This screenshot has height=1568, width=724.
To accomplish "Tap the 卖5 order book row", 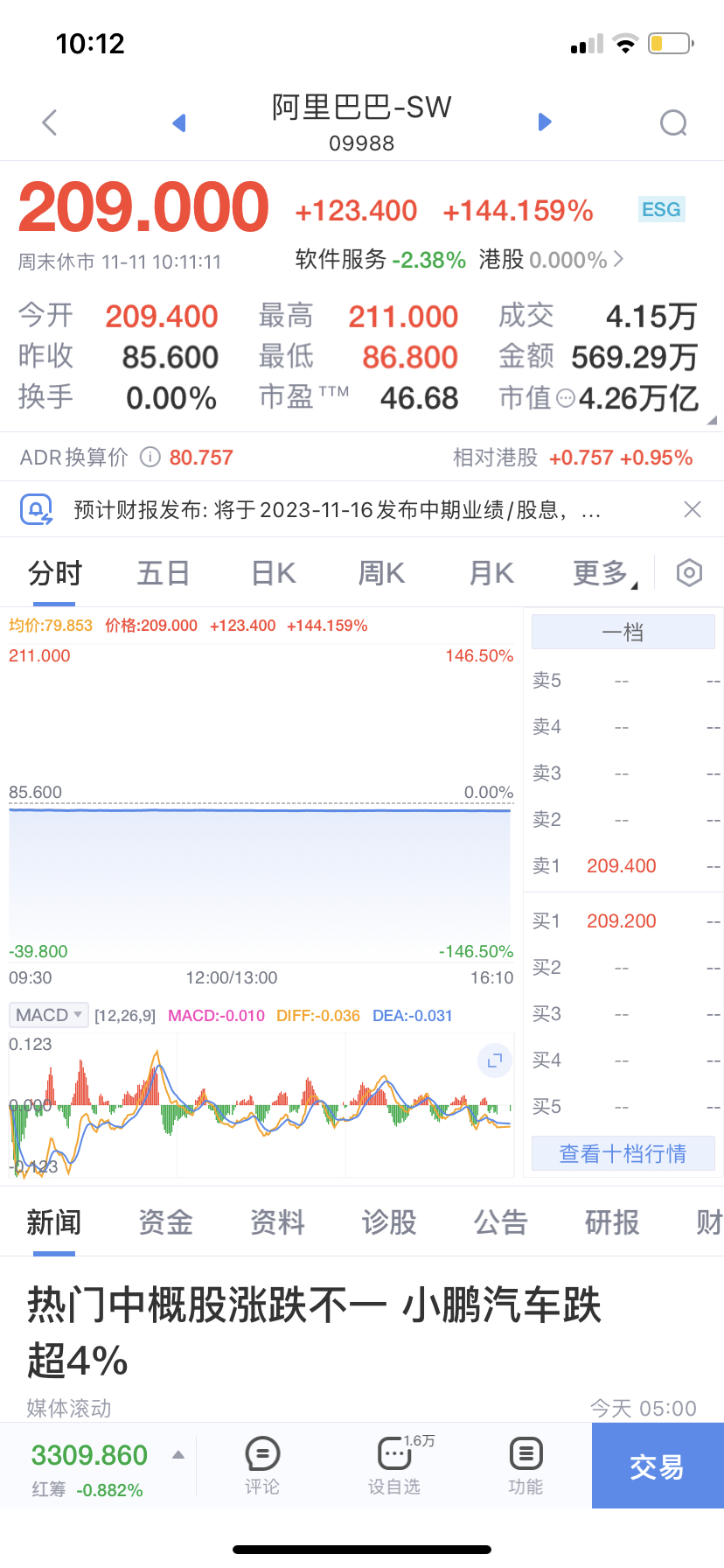I will (623, 681).
